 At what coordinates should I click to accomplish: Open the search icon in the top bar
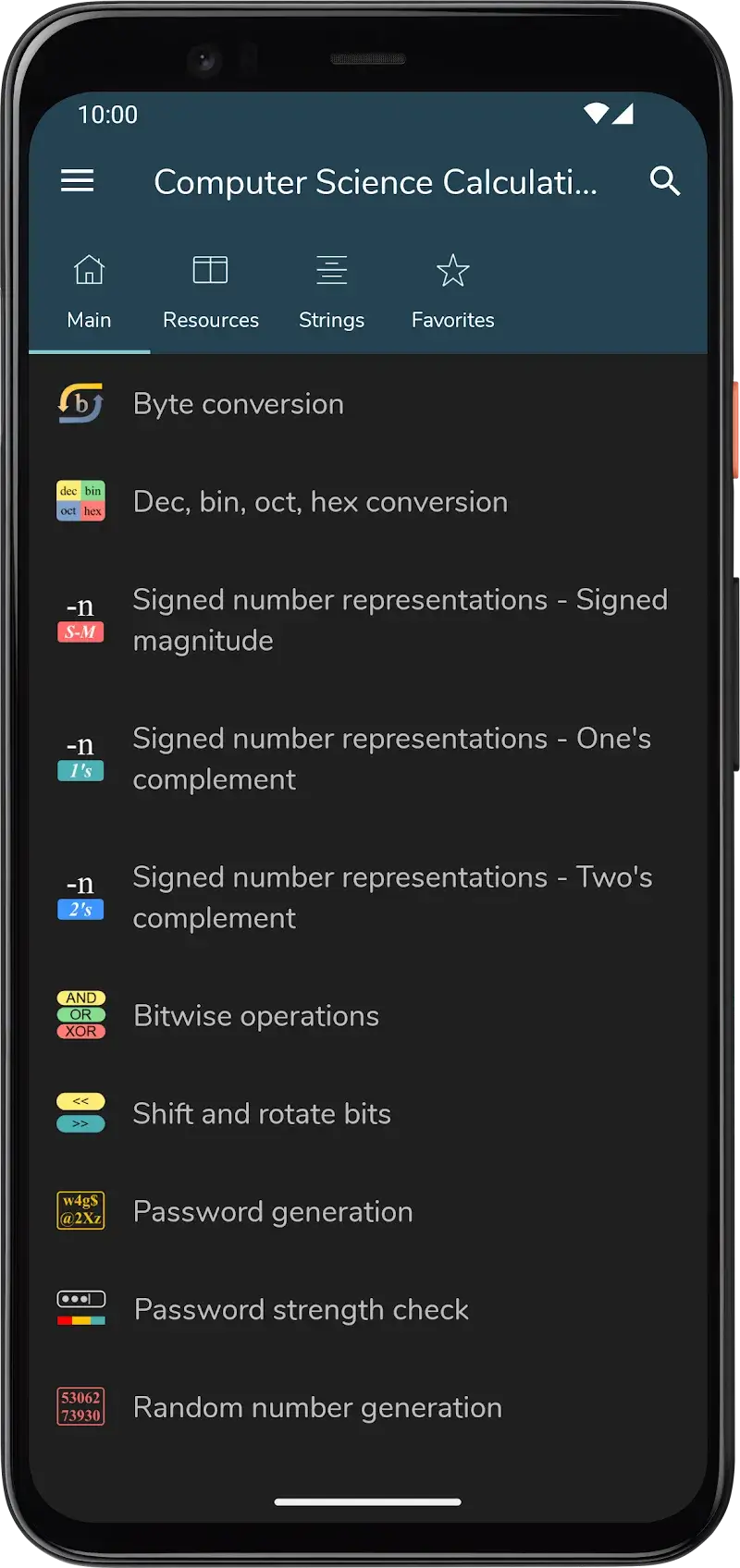coord(665,182)
